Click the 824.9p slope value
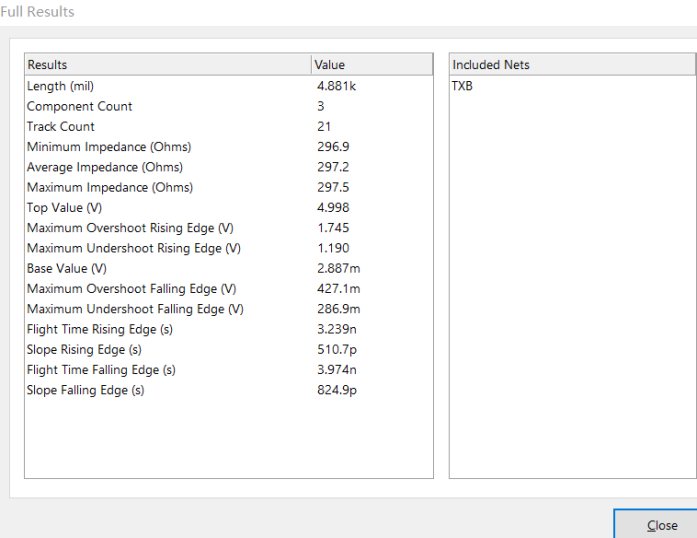697x538 pixels. pyautogui.click(x=337, y=390)
